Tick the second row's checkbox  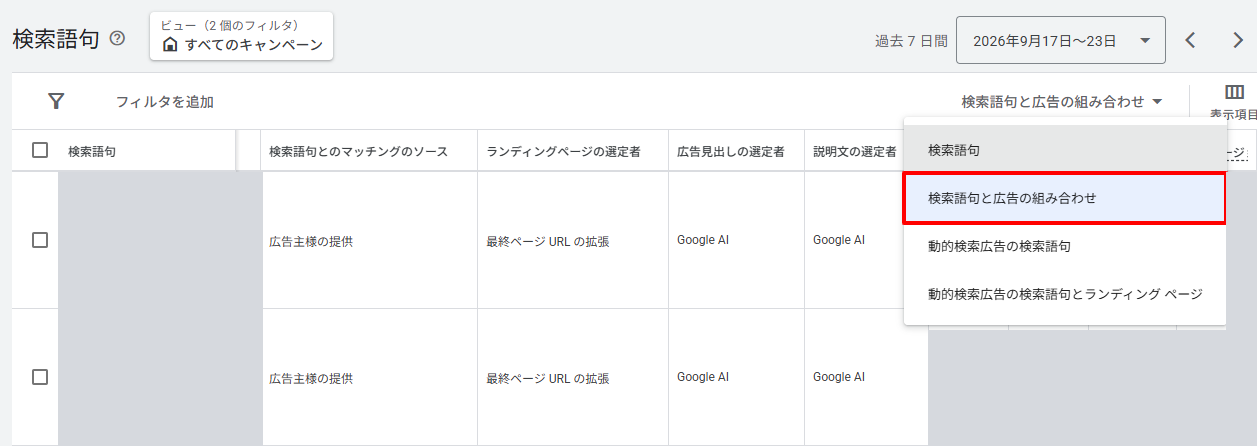[40, 377]
